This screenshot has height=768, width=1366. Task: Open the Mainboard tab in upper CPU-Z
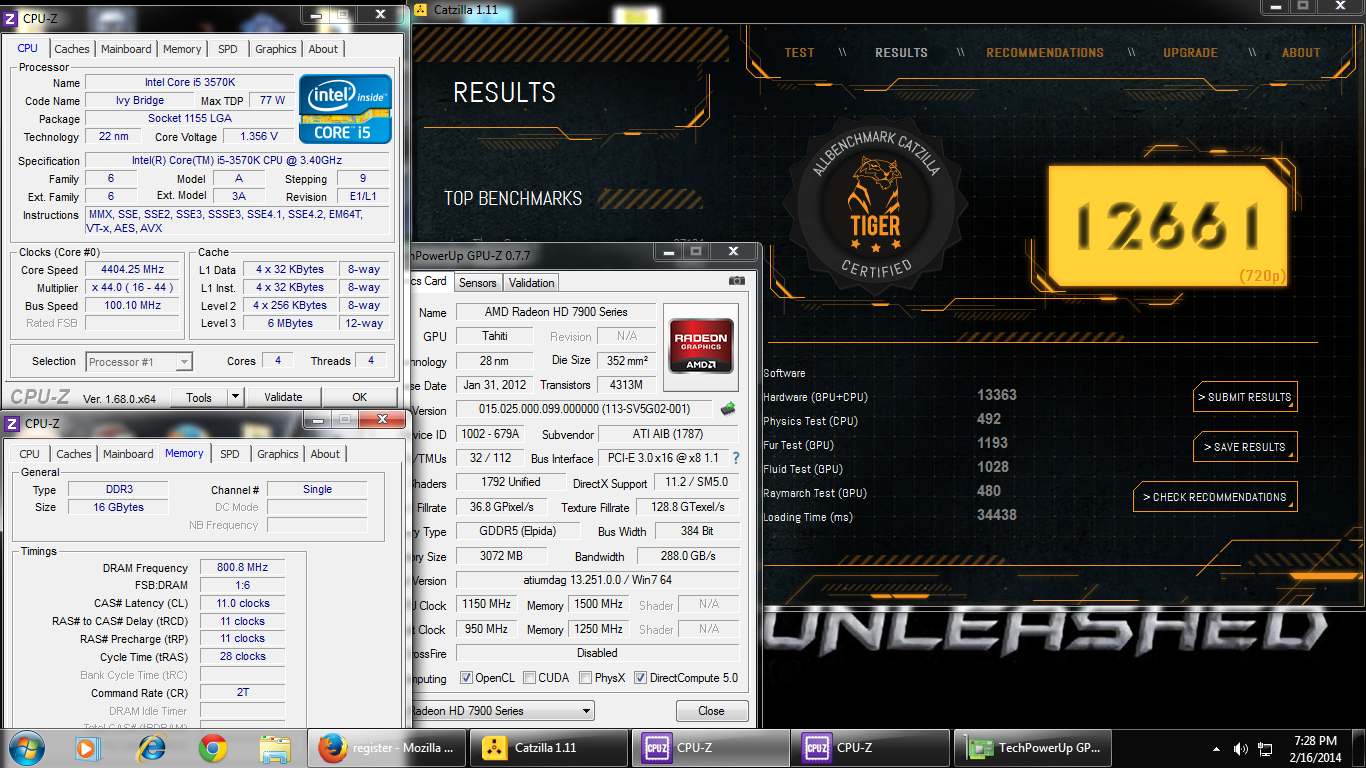pyautogui.click(x=126, y=49)
